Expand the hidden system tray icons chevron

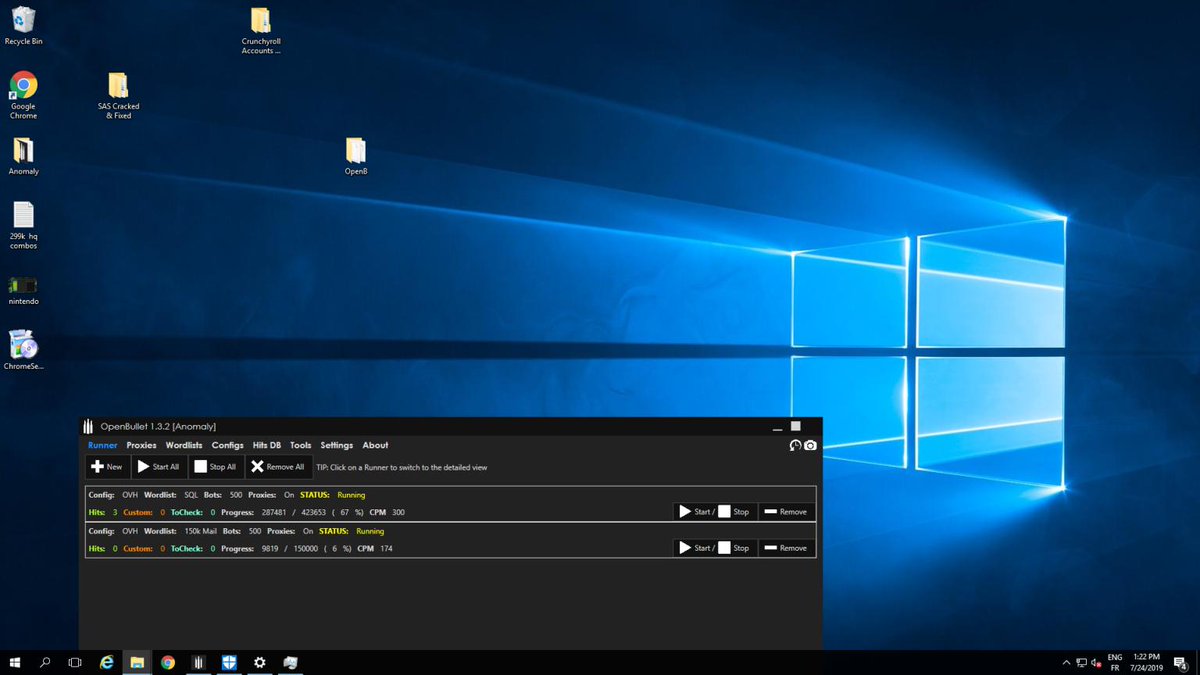click(x=1065, y=662)
